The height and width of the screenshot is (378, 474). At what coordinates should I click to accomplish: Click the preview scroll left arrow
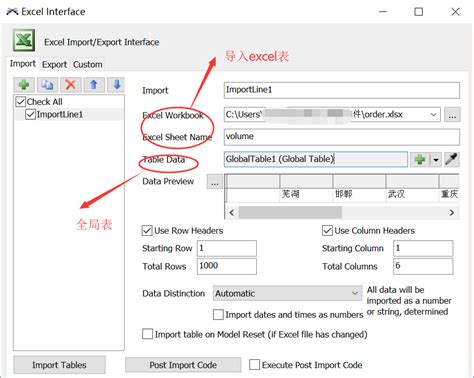pos(232,212)
